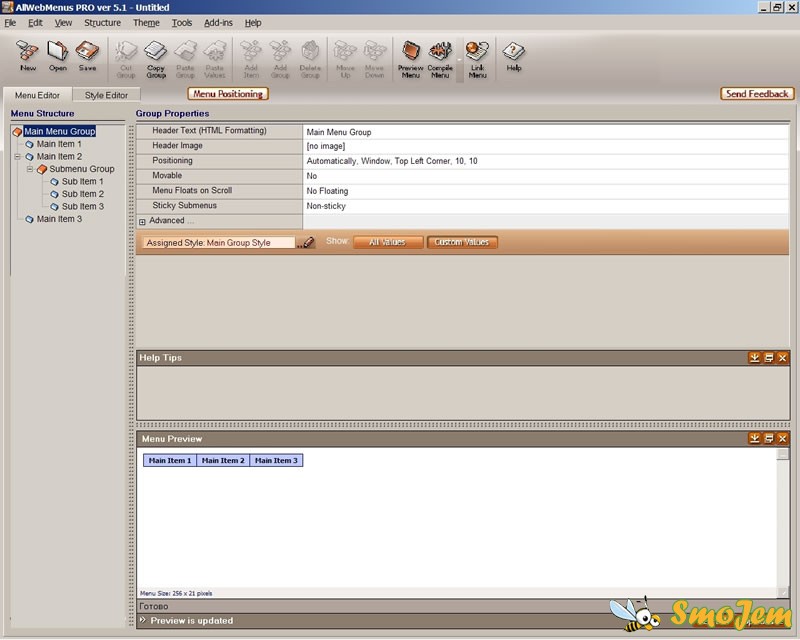The image size is (800, 640).
Task: Open the Structure menu
Action: pyautogui.click(x=103, y=22)
